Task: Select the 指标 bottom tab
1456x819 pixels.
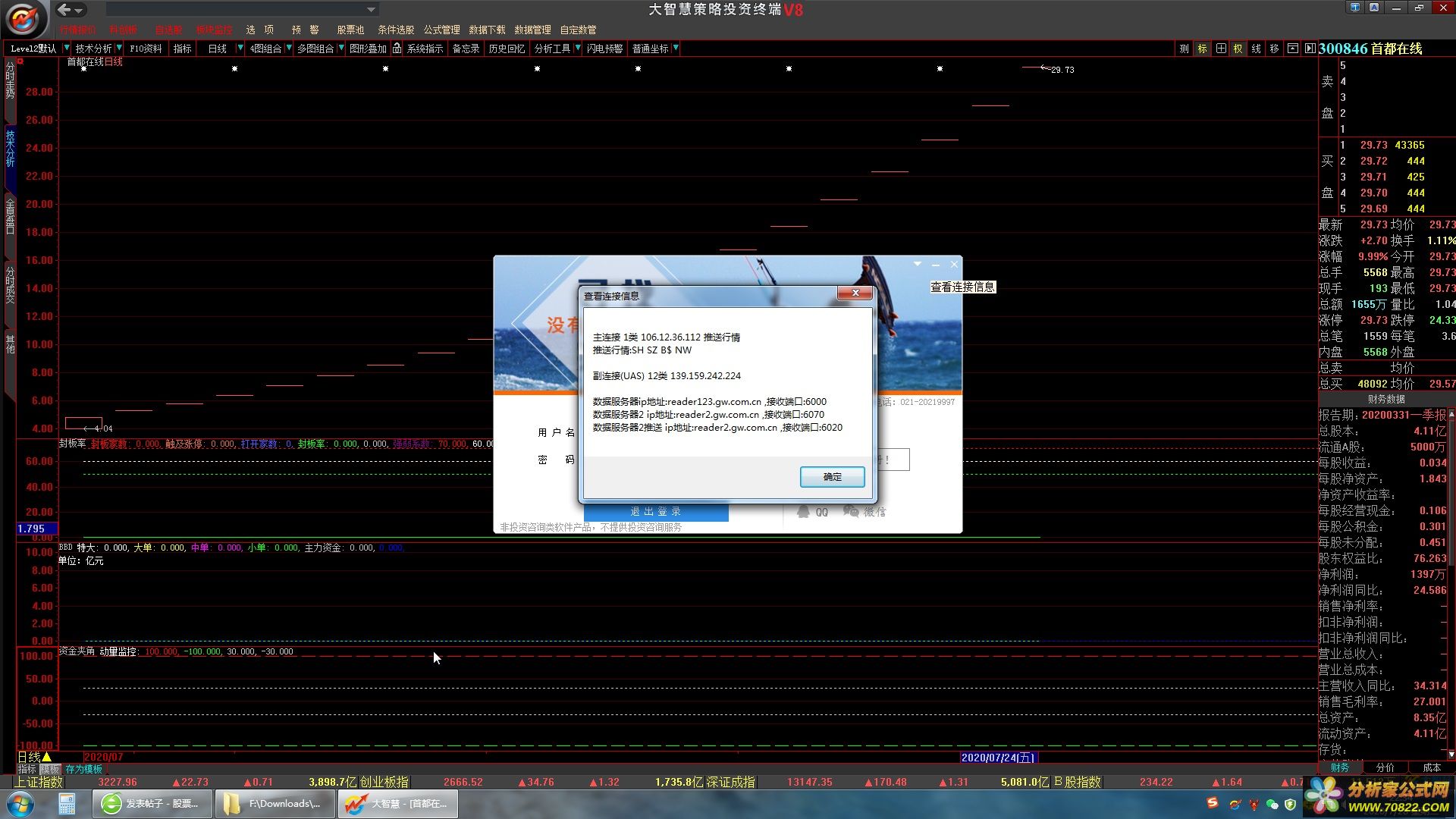Action: [x=27, y=769]
